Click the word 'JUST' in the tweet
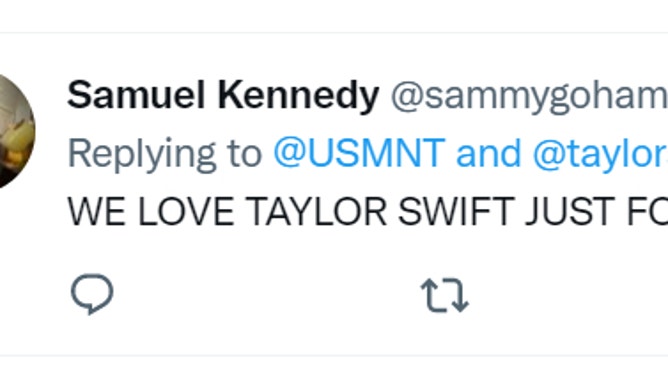This screenshot has height=376, width=668. [x=571, y=211]
